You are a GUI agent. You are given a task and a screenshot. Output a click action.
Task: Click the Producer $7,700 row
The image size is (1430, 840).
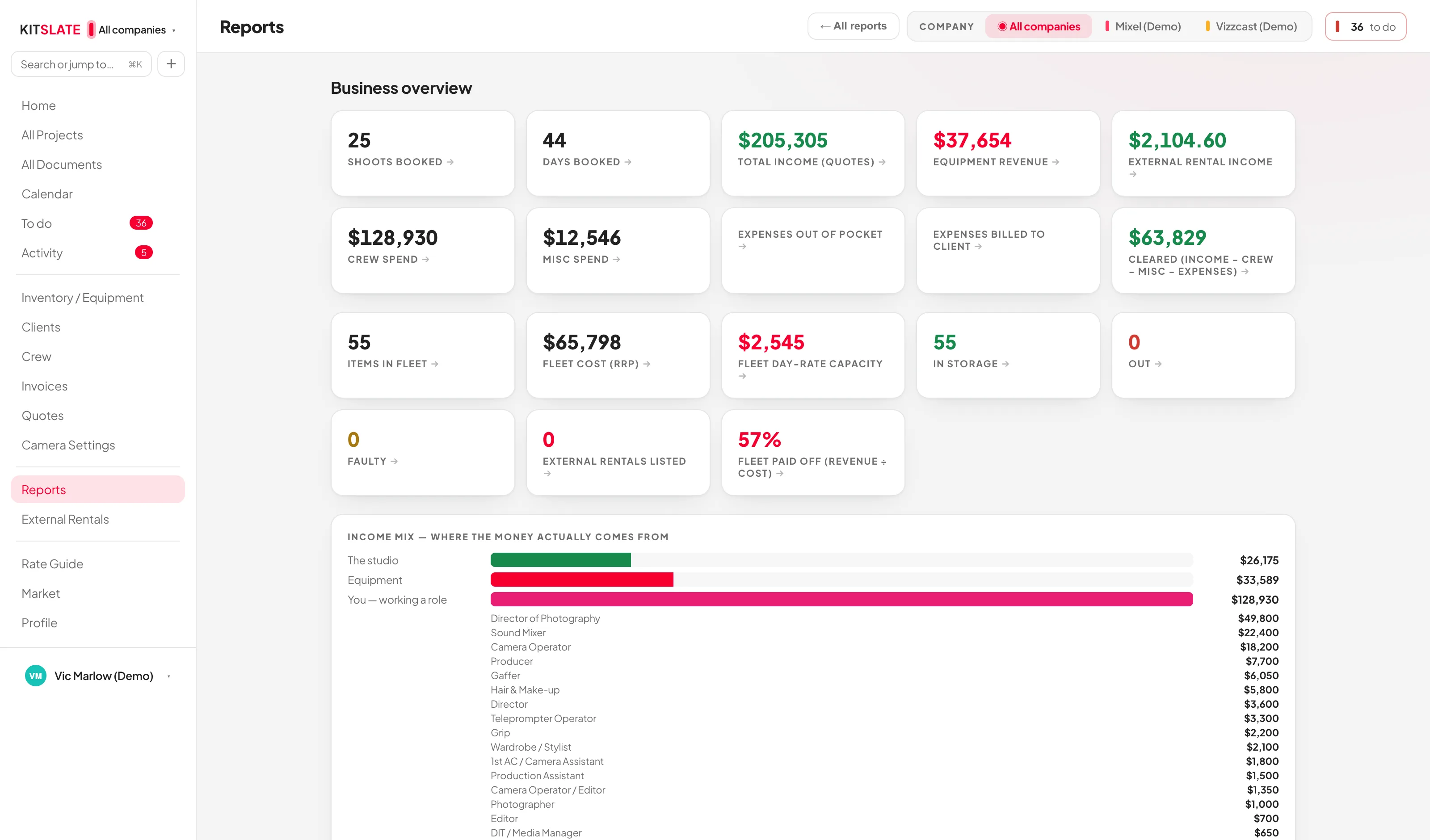(885, 661)
